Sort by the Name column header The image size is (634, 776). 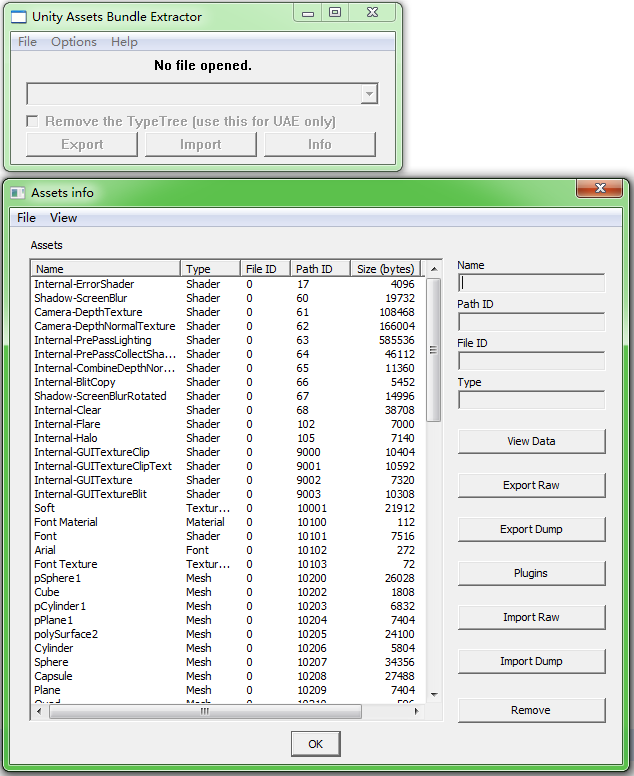coord(106,269)
